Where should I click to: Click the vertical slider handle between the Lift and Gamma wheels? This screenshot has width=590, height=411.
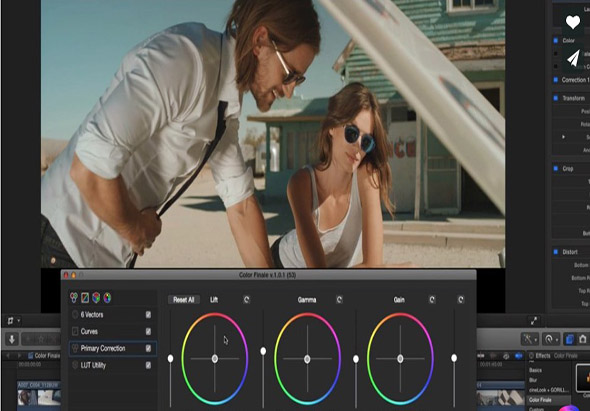[263, 351]
